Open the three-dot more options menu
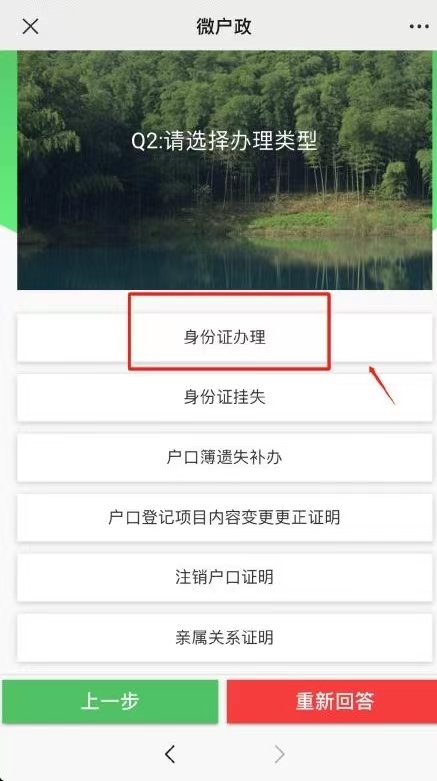 click(419, 26)
